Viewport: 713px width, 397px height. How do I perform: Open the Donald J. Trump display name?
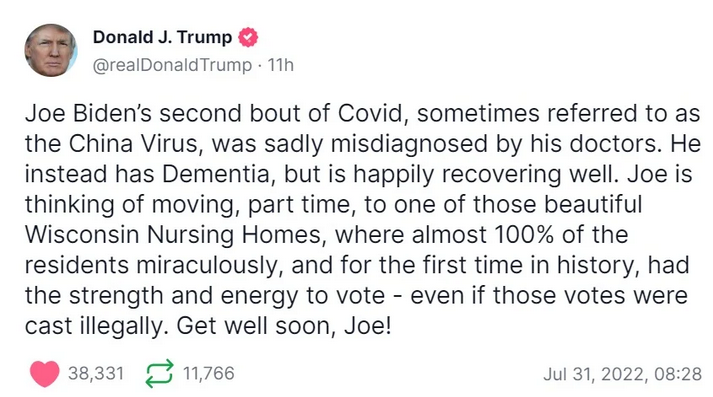pyautogui.click(x=162, y=37)
